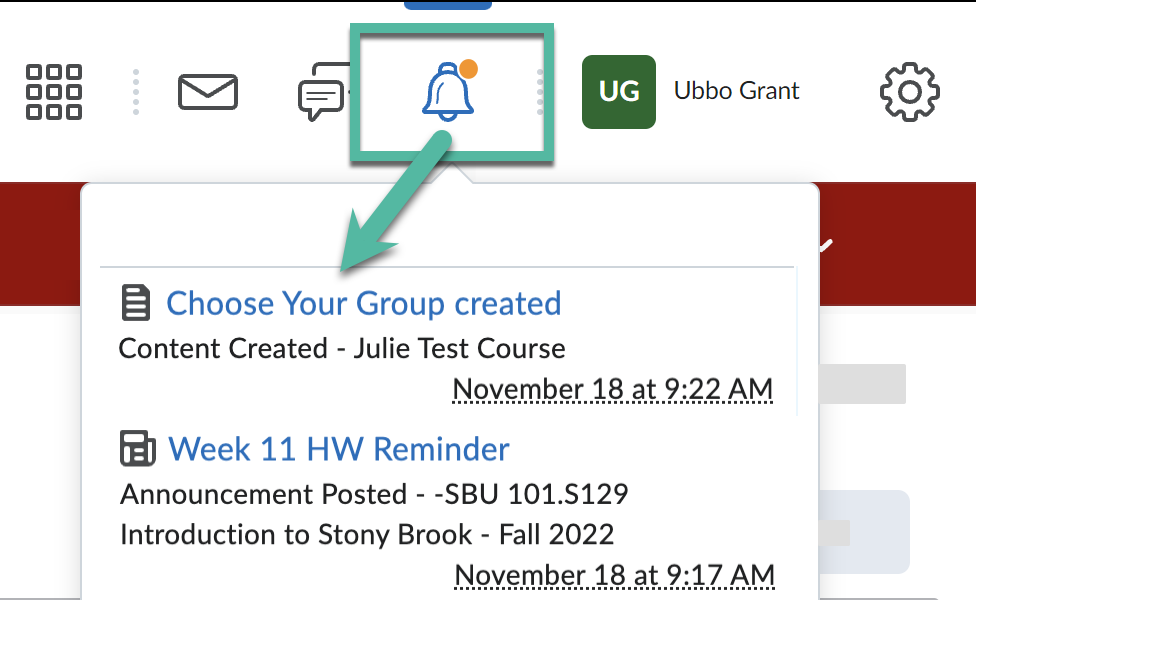Select Announcement Posted -SBU 101.S129 line

(374, 494)
